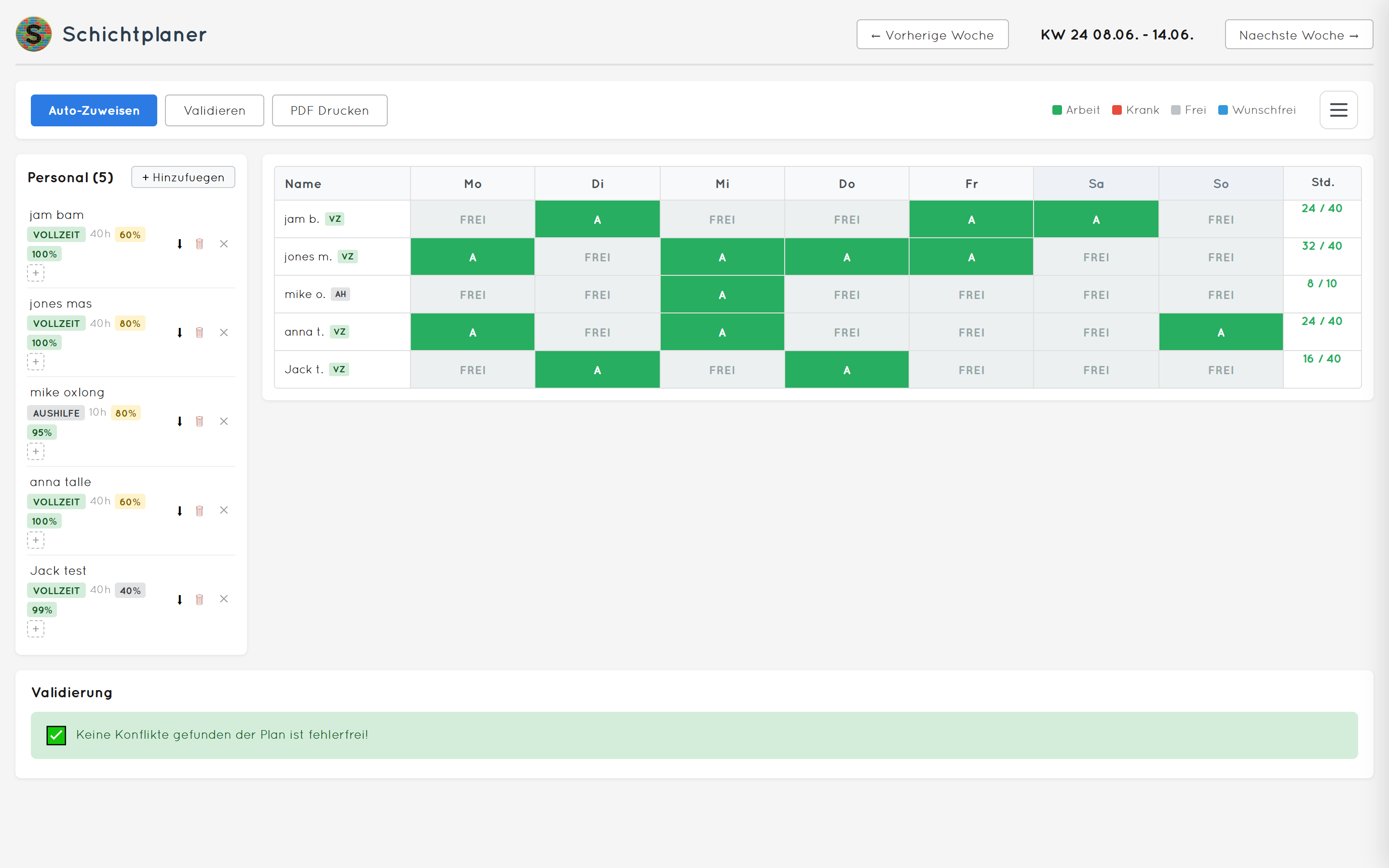Click green checkmark in Validierung
Screen dimensions: 1389x868
coord(56,735)
